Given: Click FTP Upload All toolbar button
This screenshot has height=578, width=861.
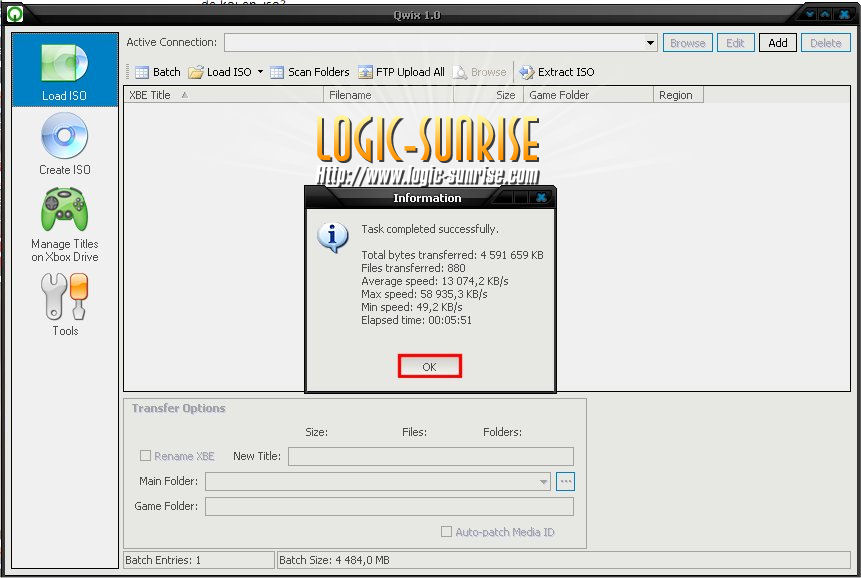Looking at the screenshot, I should click(402, 72).
